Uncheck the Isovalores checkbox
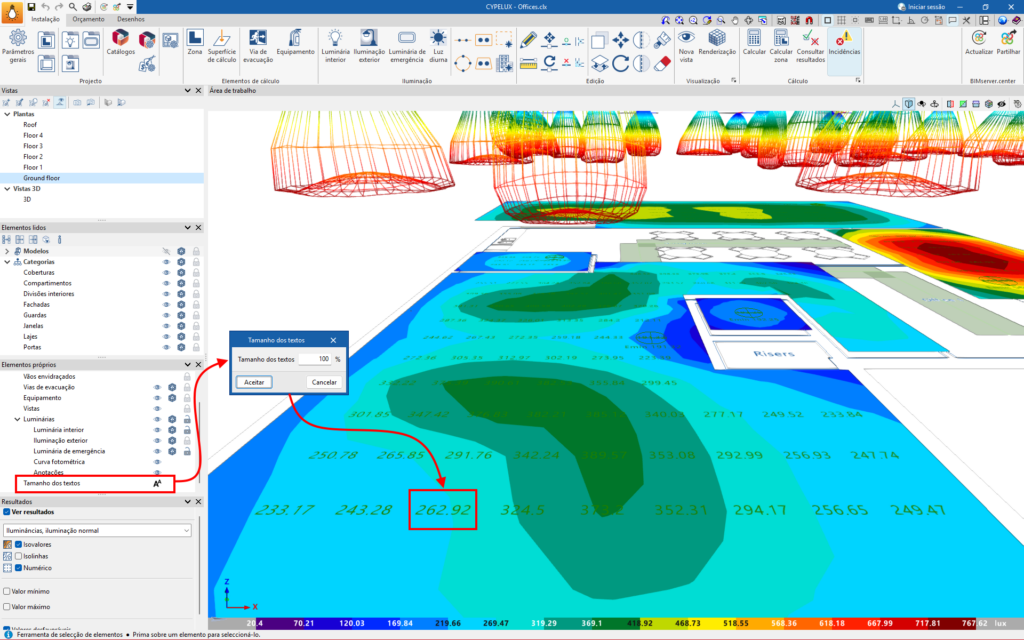 click(19, 544)
